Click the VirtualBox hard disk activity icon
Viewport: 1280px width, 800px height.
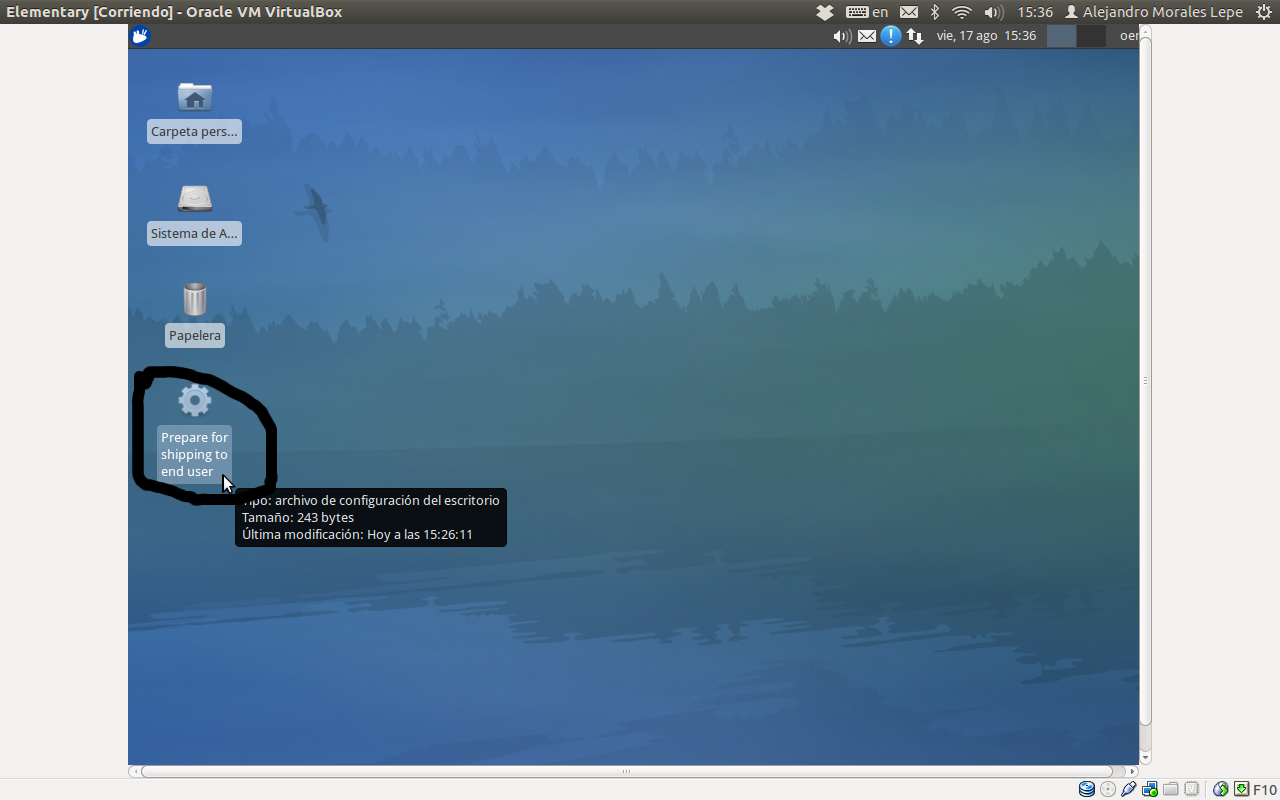coord(1086,789)
